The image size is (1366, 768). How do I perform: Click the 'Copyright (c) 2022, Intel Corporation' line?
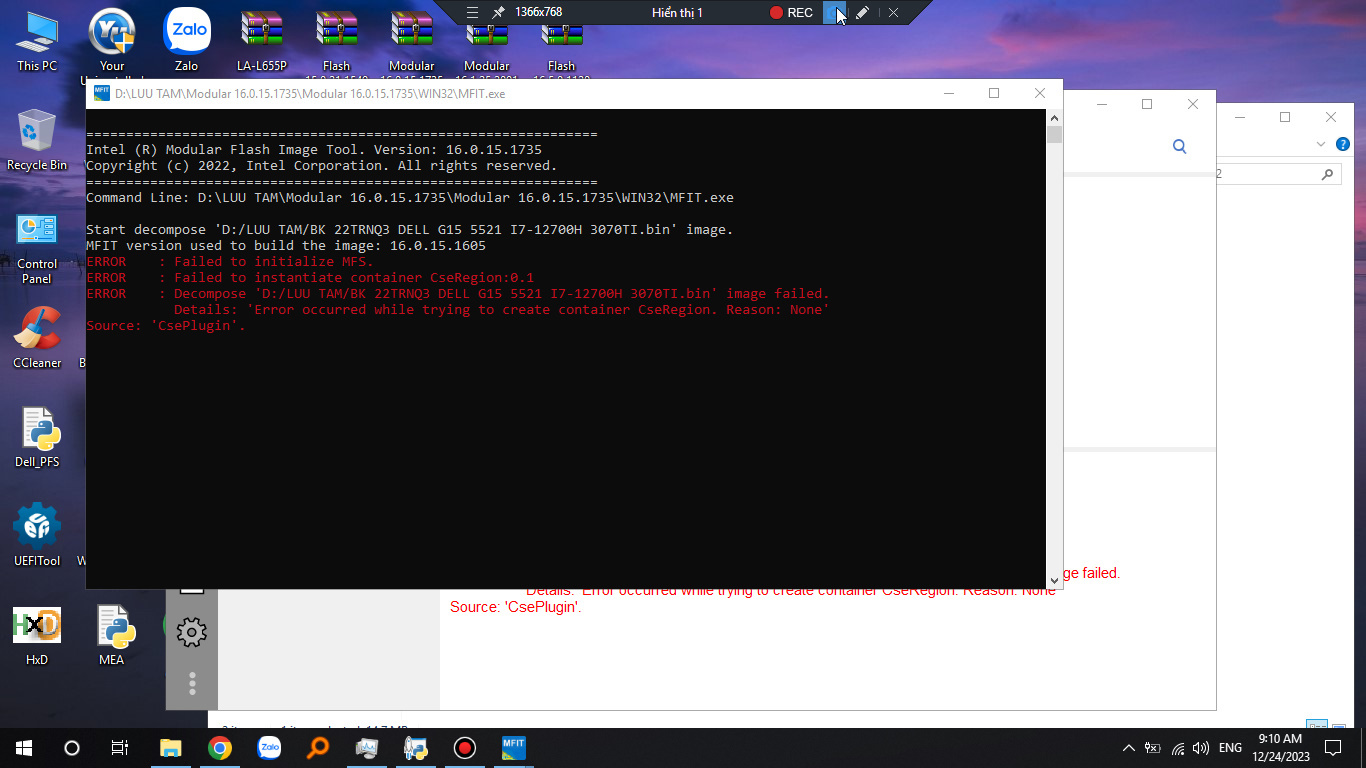(x=322, y=166)
